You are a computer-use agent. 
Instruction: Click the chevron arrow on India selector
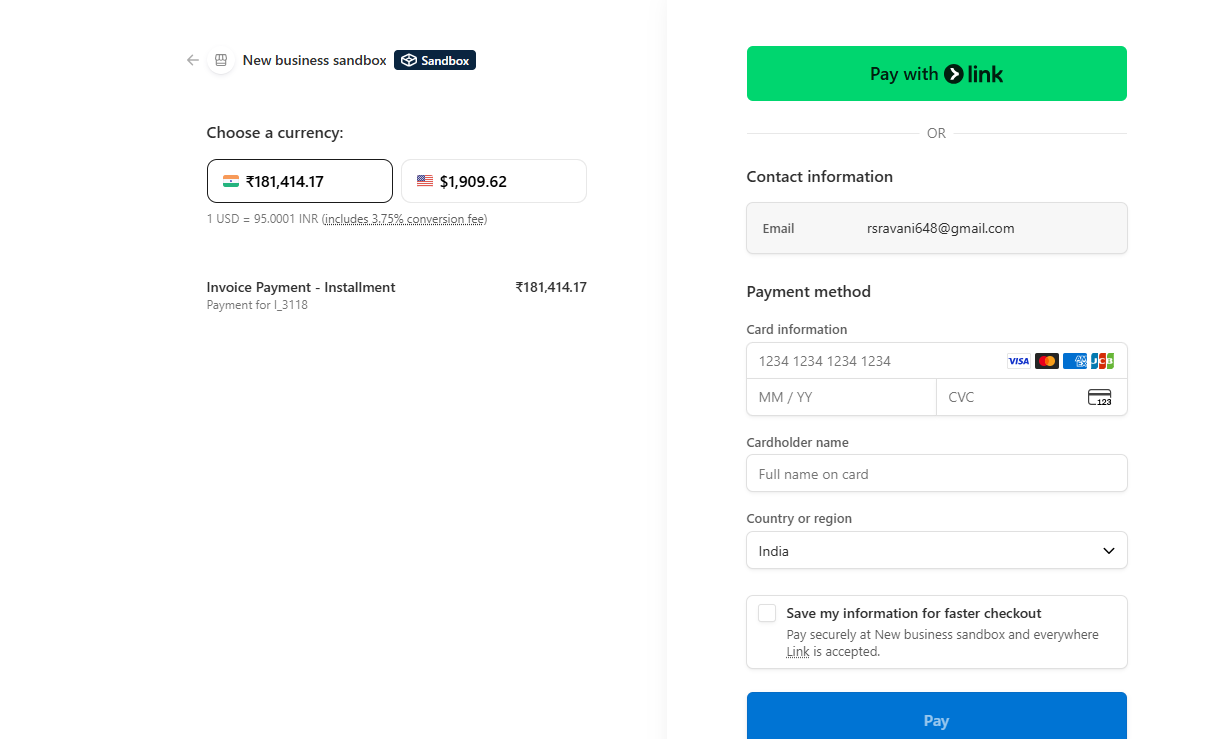(x=1108, y=551)
